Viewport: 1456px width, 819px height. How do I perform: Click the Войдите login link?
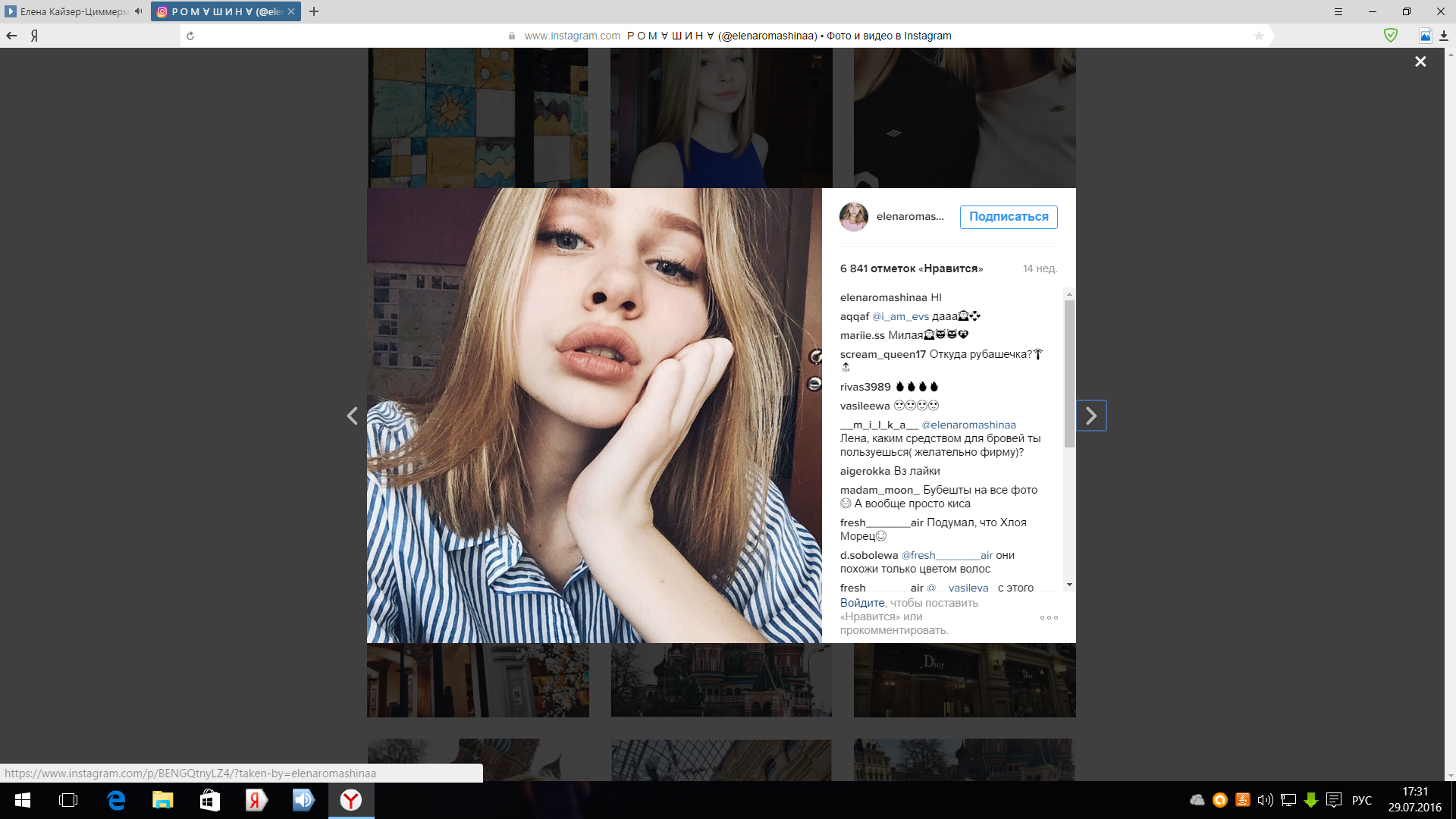click(x=862, y=603)
